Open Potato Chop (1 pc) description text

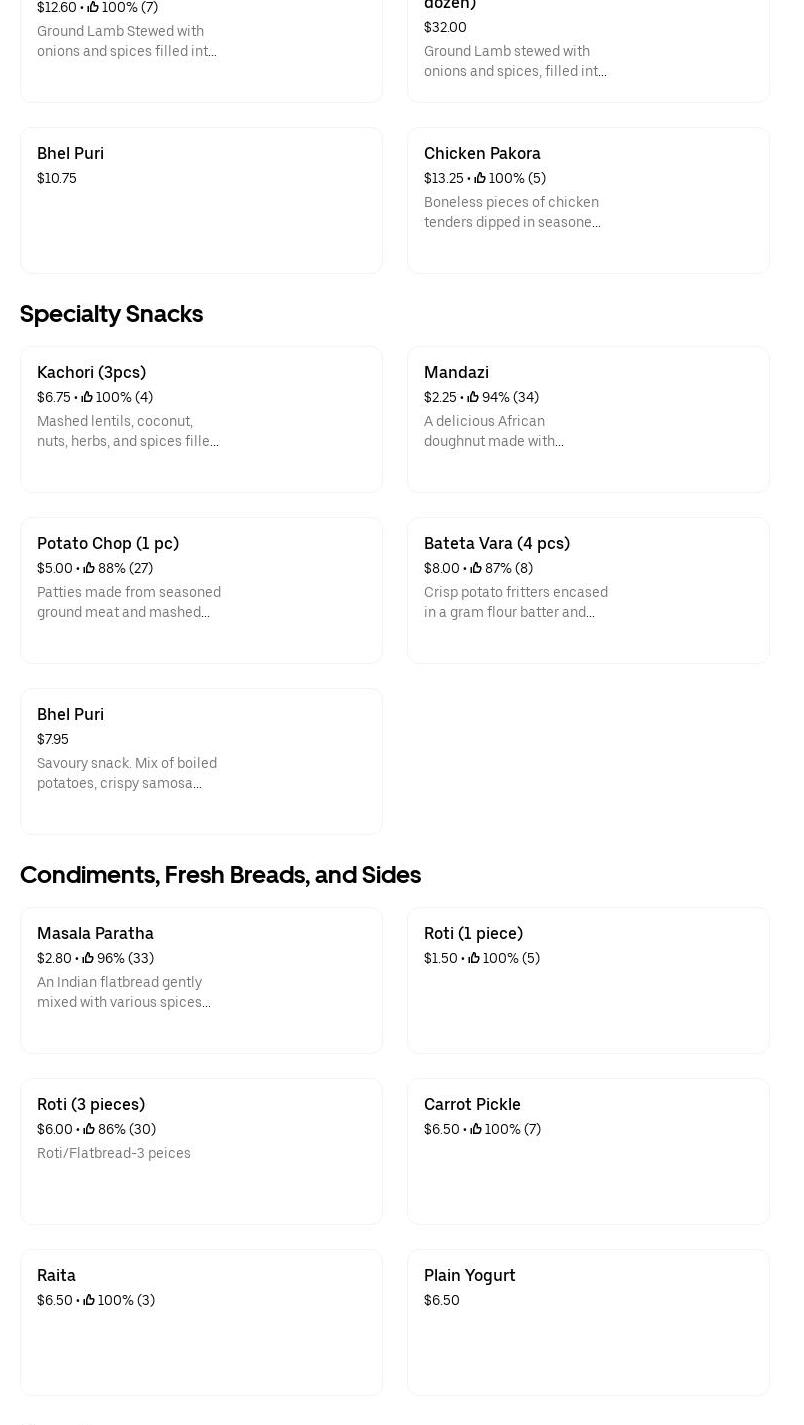[129, 602]
